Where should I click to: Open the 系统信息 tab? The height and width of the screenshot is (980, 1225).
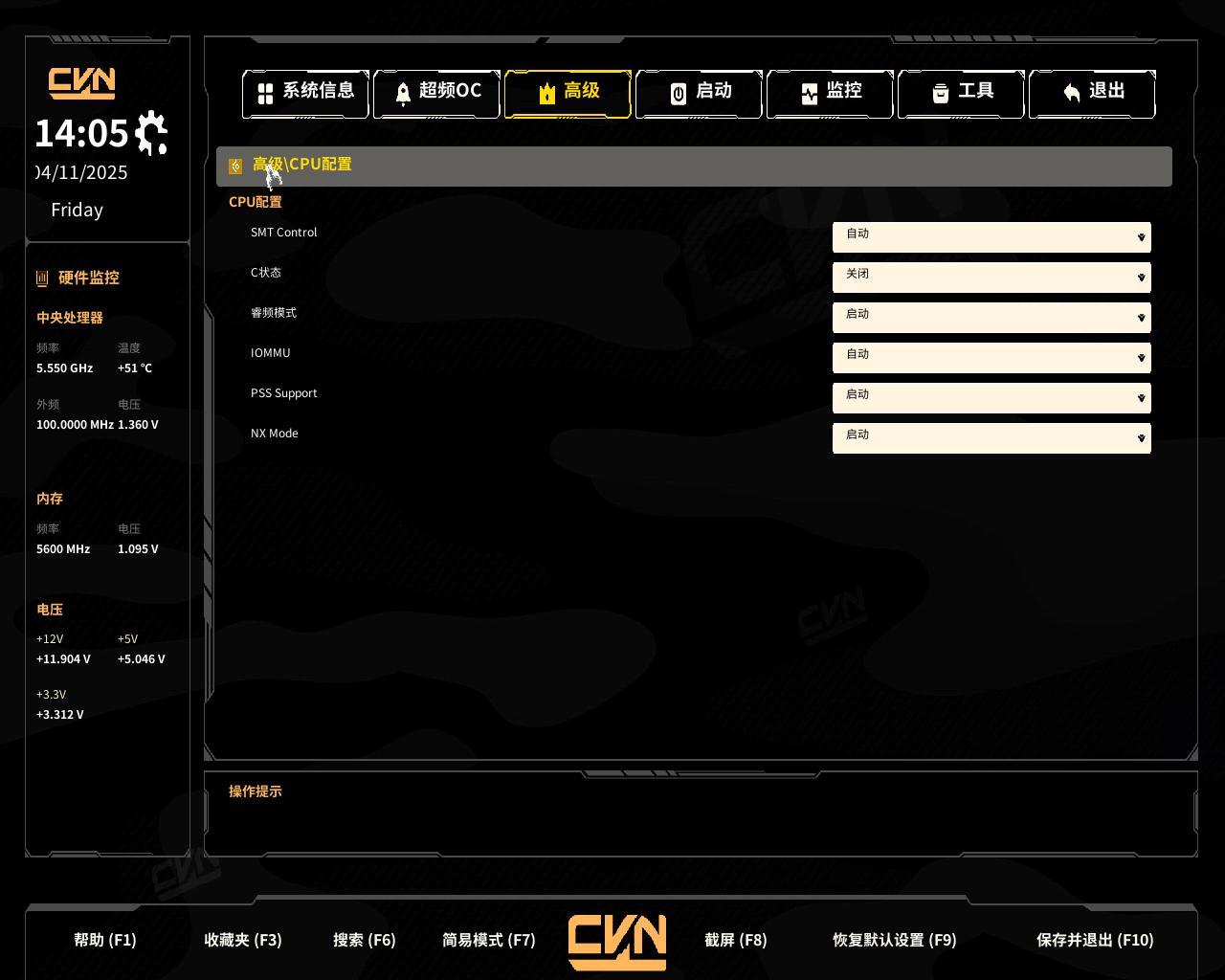click(x=305, y=93)
